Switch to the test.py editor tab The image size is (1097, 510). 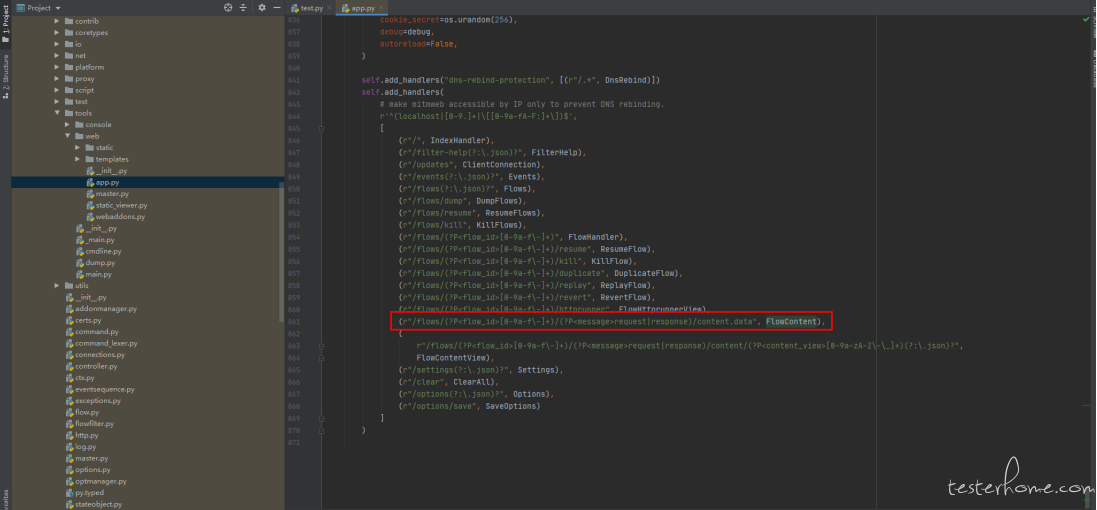coord(309,8)
